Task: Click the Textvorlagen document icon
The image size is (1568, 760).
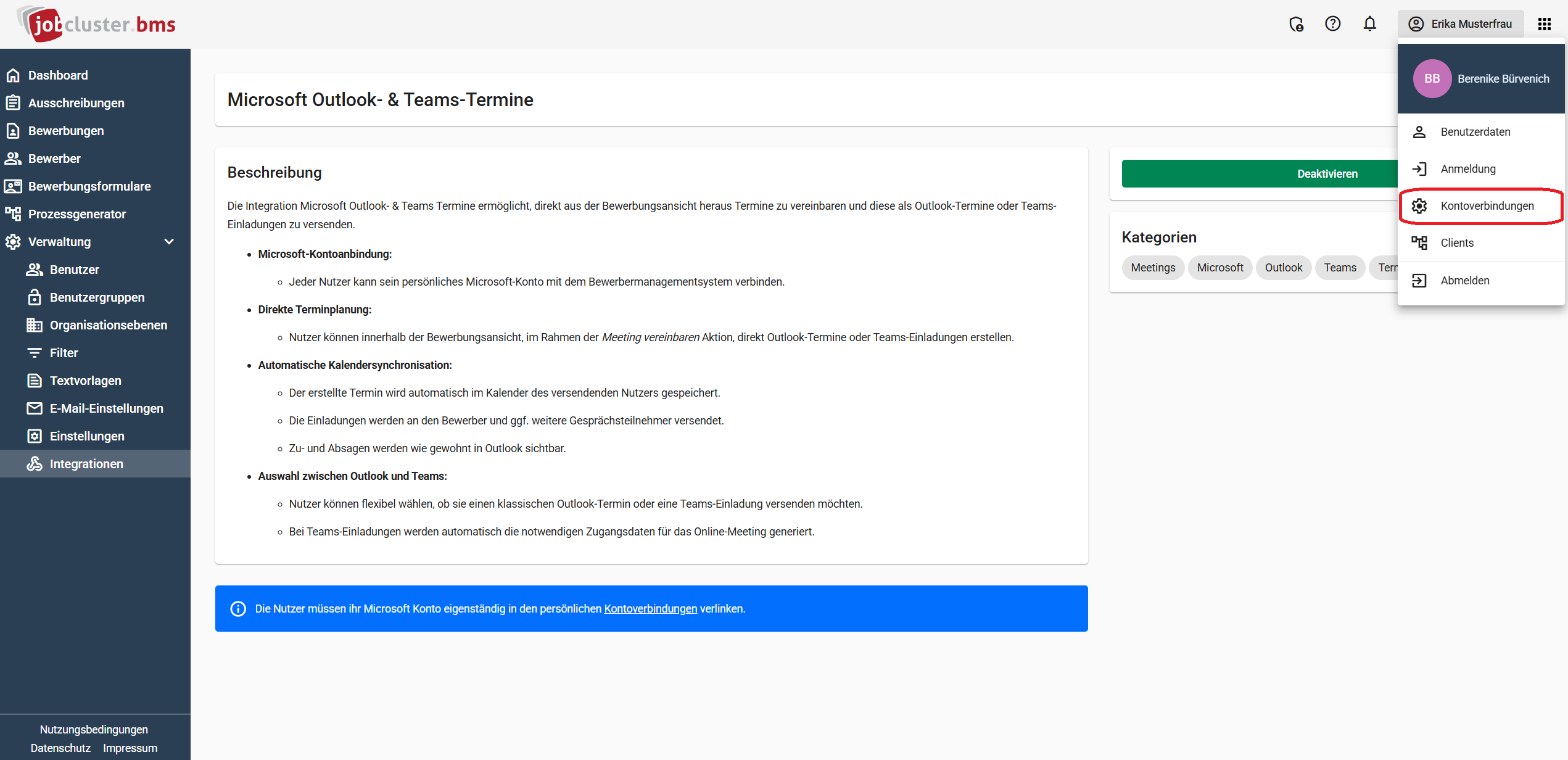Action: point(35,381)
